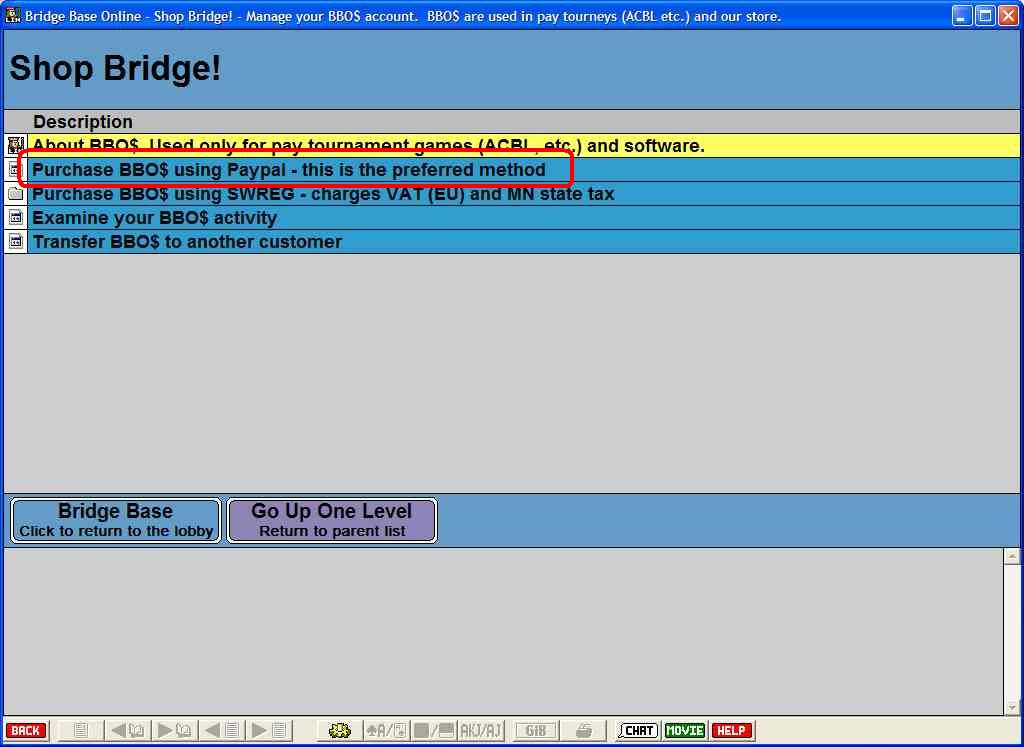Click the red BACK button
The image size is (1024, 747).
[26, 730]
